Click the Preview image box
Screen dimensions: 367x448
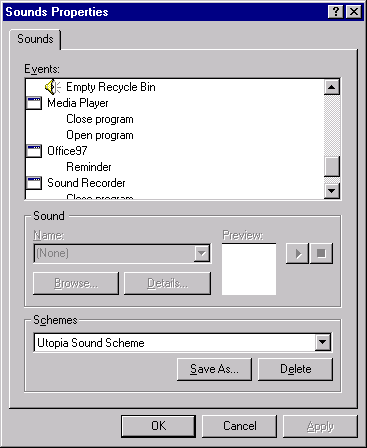[x=249, y=269]
